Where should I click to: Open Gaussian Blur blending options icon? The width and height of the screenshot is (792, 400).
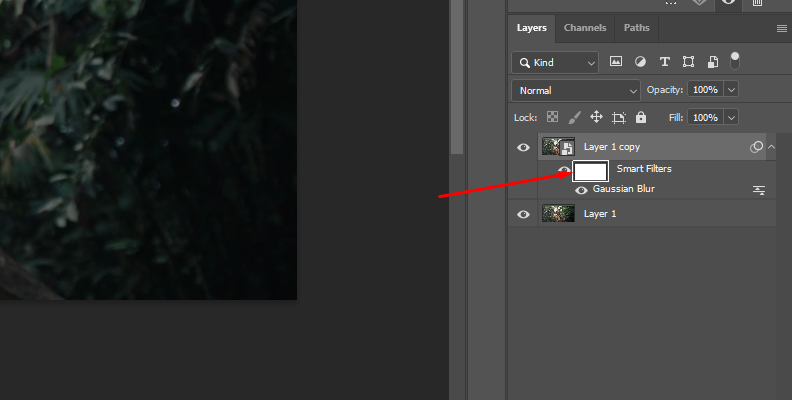(x=759, y=190)
